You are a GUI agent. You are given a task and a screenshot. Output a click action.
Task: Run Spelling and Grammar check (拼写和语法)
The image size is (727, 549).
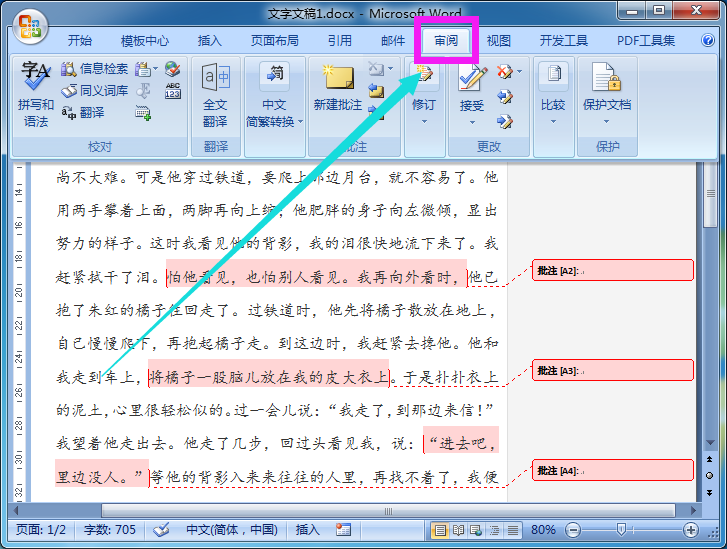[36, 95]
